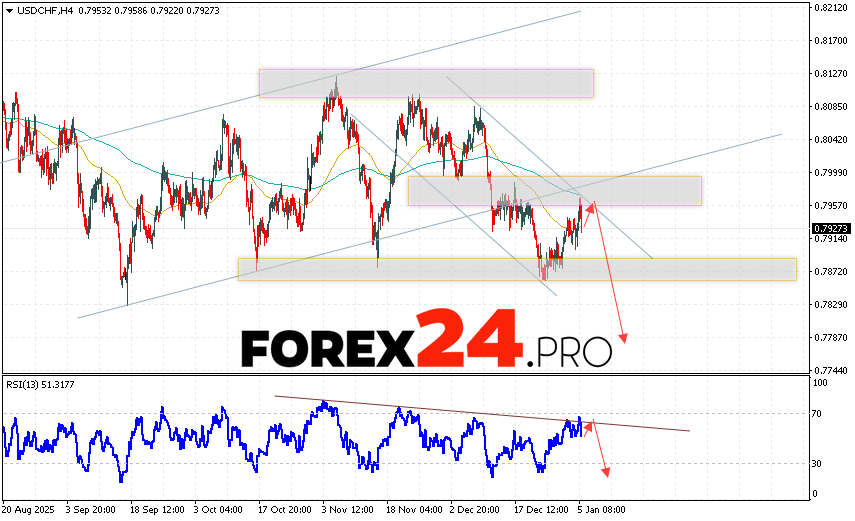Click the red arrowhead in the RSI panel
Viewport: 855px width, 521px height.
(605, 472)
